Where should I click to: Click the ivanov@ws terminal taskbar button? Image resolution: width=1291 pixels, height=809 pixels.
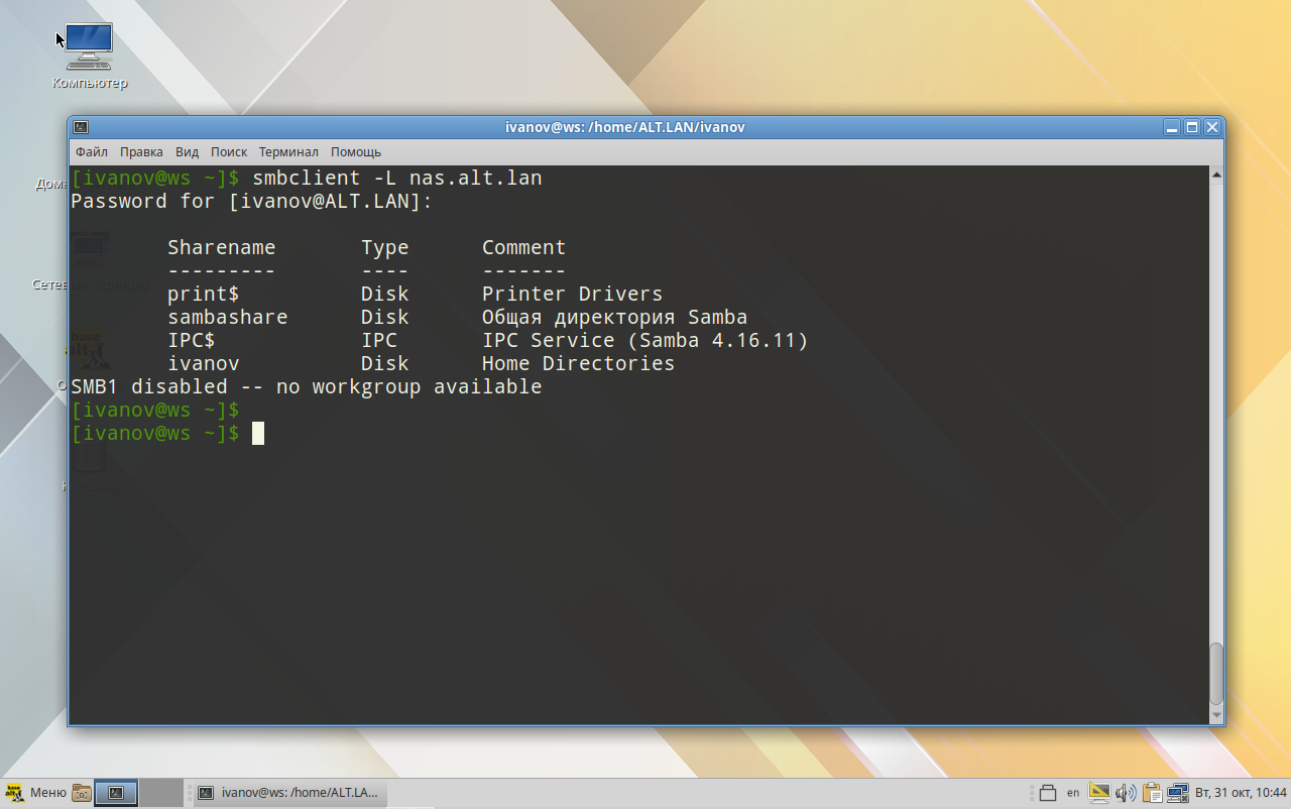click(289, 793)
